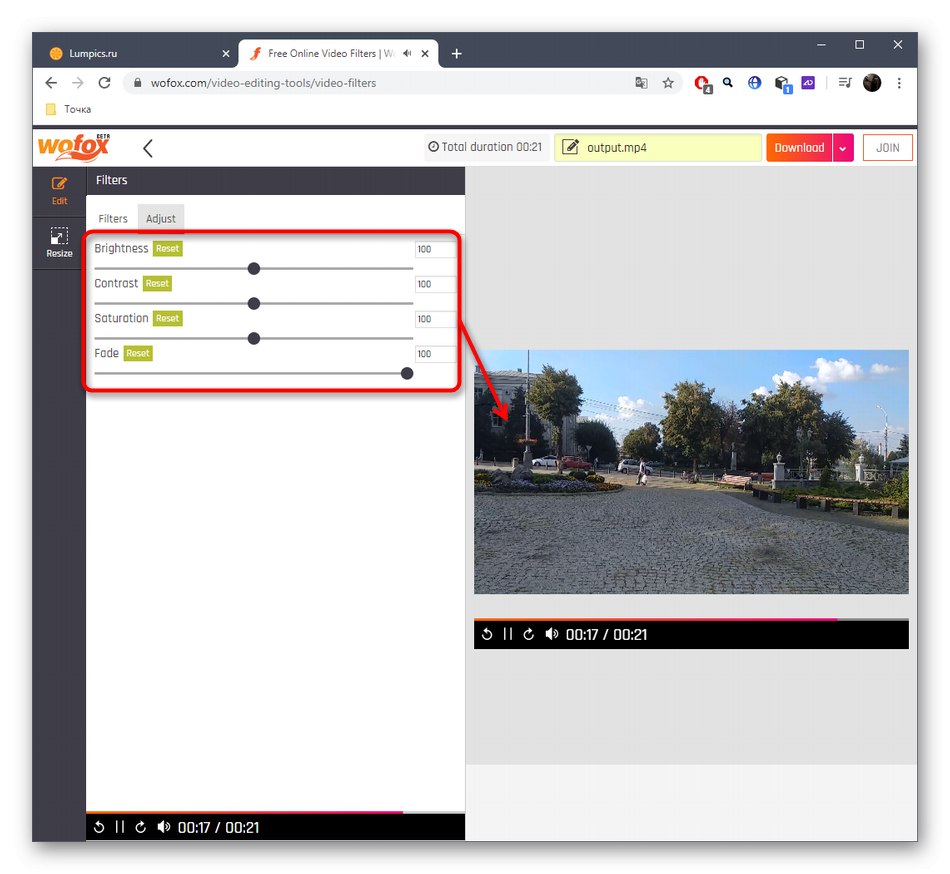
Task: Click the Fade value field
Action: 434,354
